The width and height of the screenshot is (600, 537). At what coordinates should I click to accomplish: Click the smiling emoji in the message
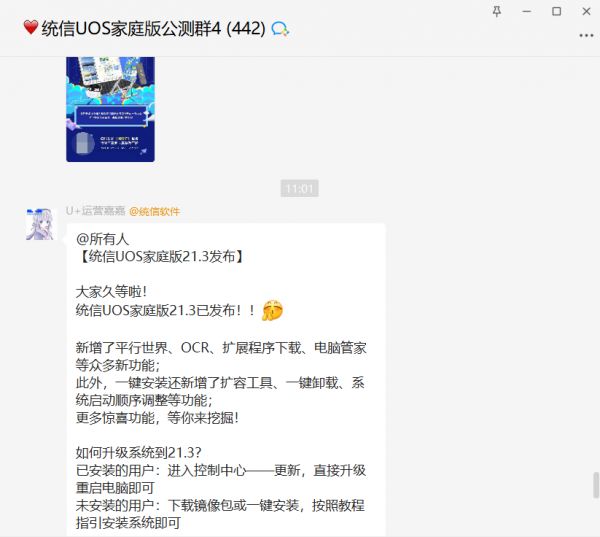[272, 310]
